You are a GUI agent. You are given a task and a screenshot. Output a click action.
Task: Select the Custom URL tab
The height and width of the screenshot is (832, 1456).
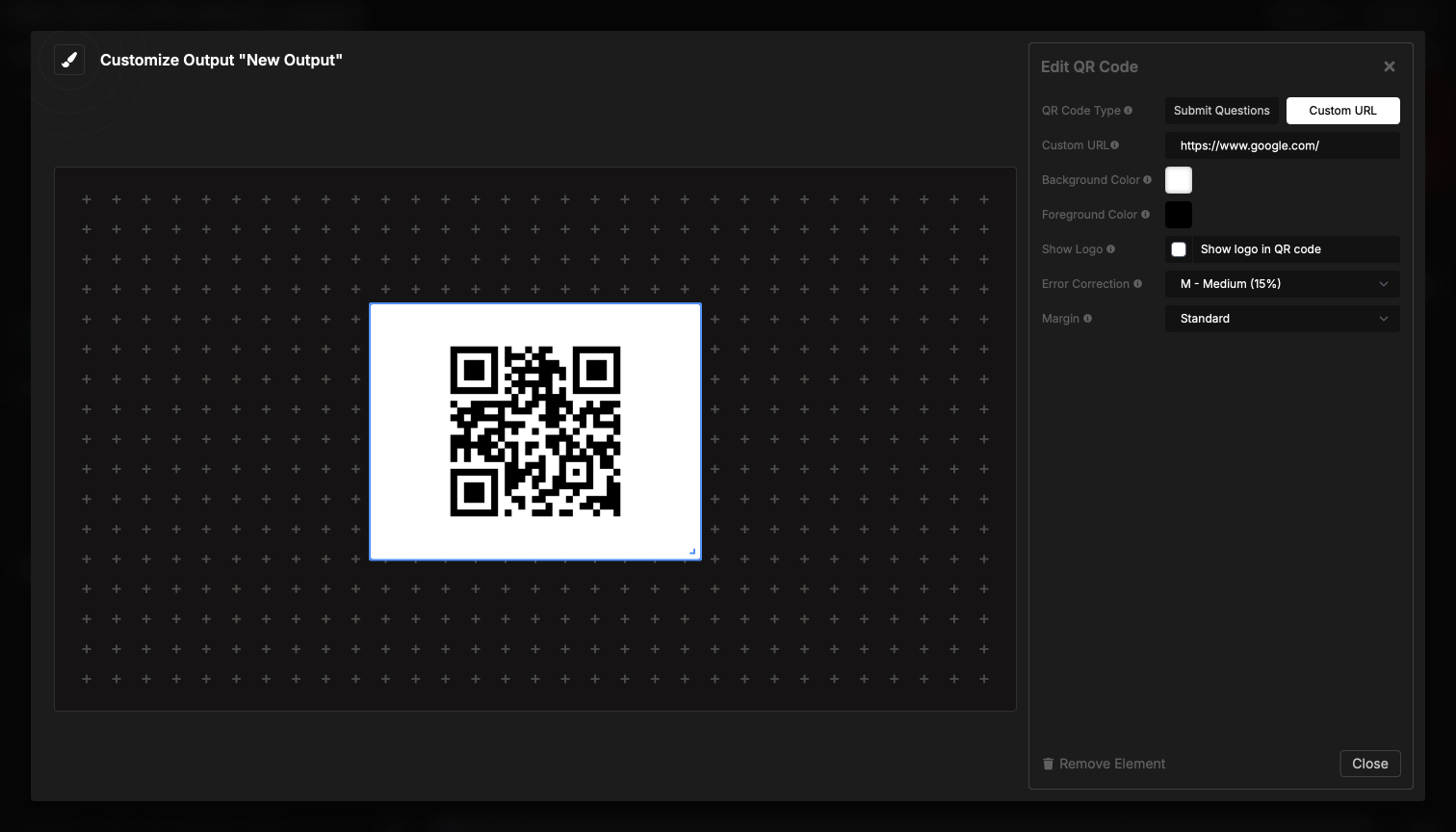[1342, 110]
